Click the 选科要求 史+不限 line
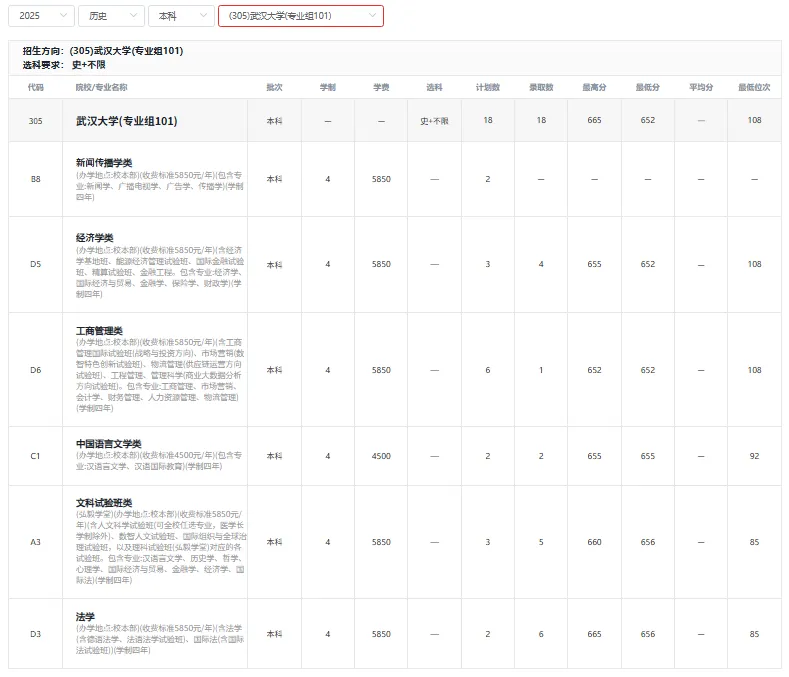789x677 pixels. pos(64,65)
